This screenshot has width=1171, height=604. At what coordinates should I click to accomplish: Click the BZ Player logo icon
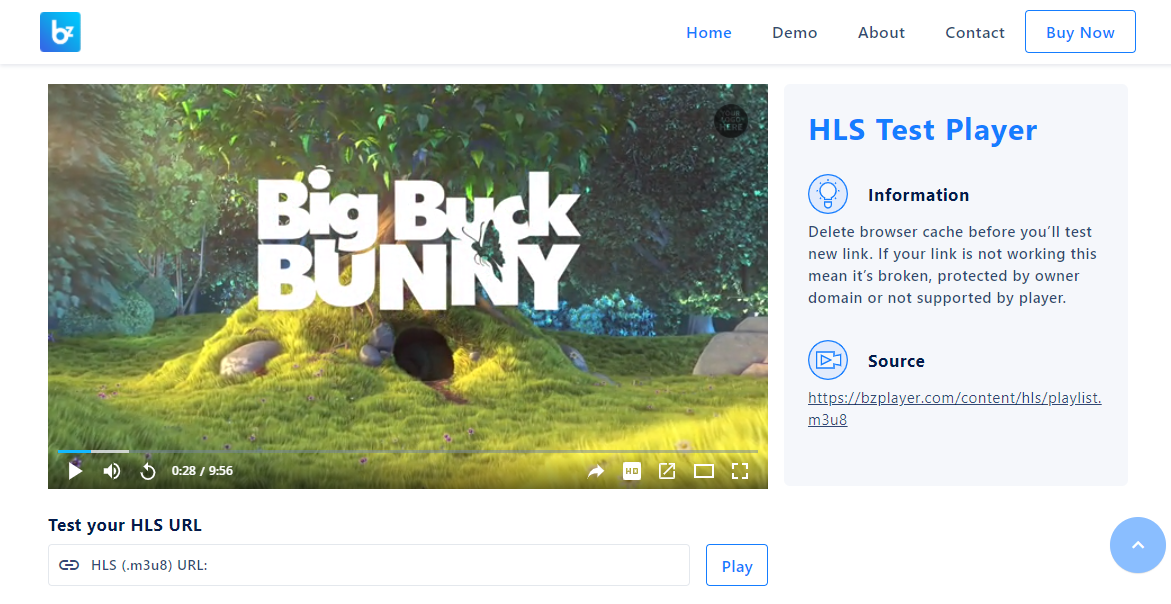[60, 32]
